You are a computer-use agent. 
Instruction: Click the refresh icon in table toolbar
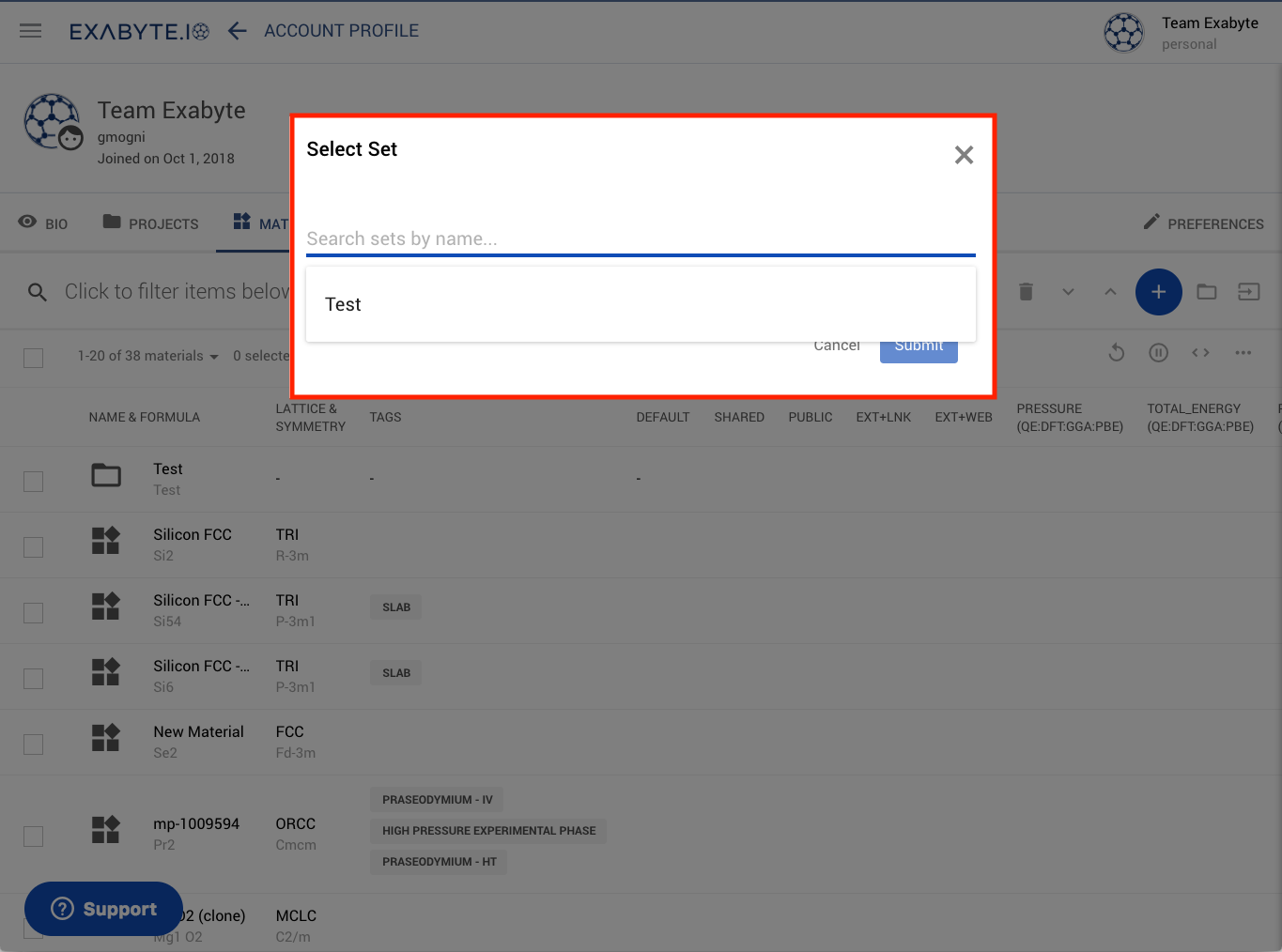[x=1116, y=353]
